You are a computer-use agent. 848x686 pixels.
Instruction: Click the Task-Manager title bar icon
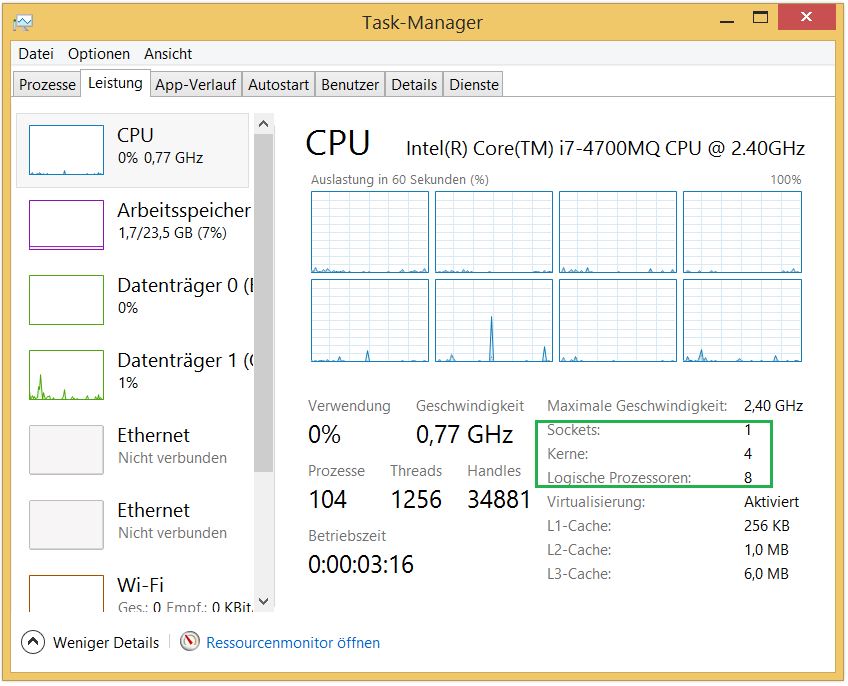coord(24,21)
